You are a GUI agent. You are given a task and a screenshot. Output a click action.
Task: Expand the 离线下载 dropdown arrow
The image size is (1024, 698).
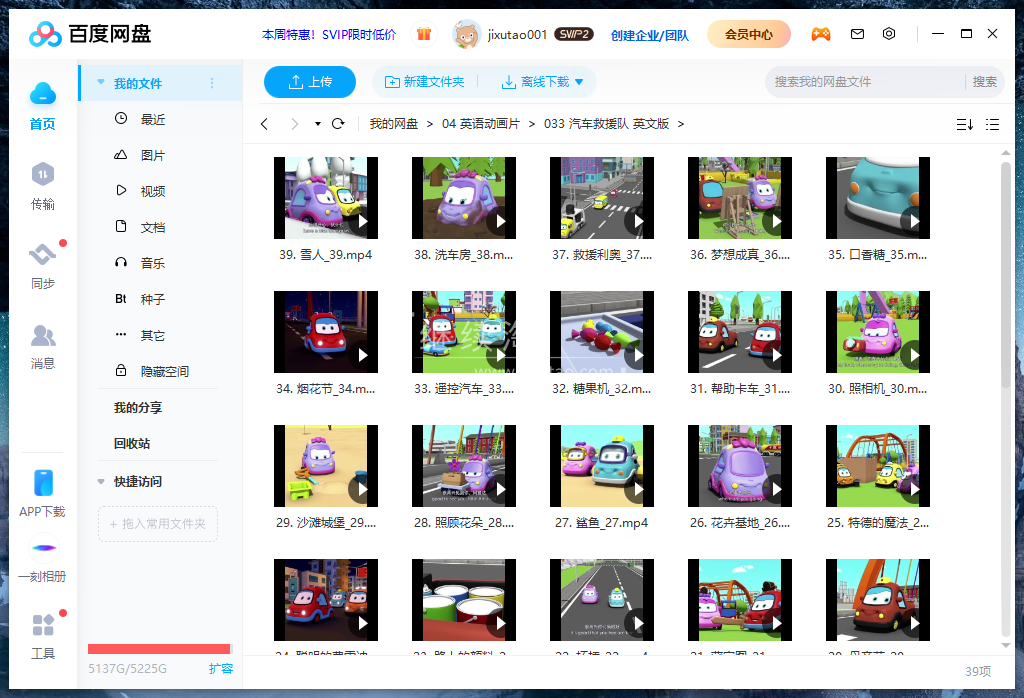tap(579, 82)
